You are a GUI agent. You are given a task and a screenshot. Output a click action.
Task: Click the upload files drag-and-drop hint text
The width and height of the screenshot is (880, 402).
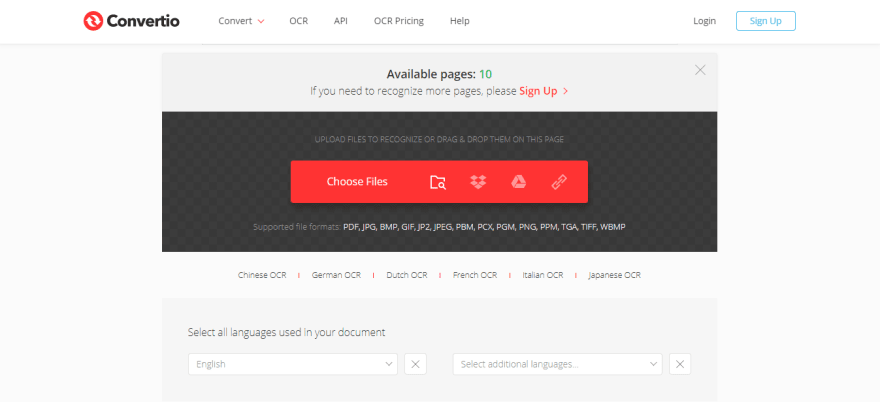point(439,139)
